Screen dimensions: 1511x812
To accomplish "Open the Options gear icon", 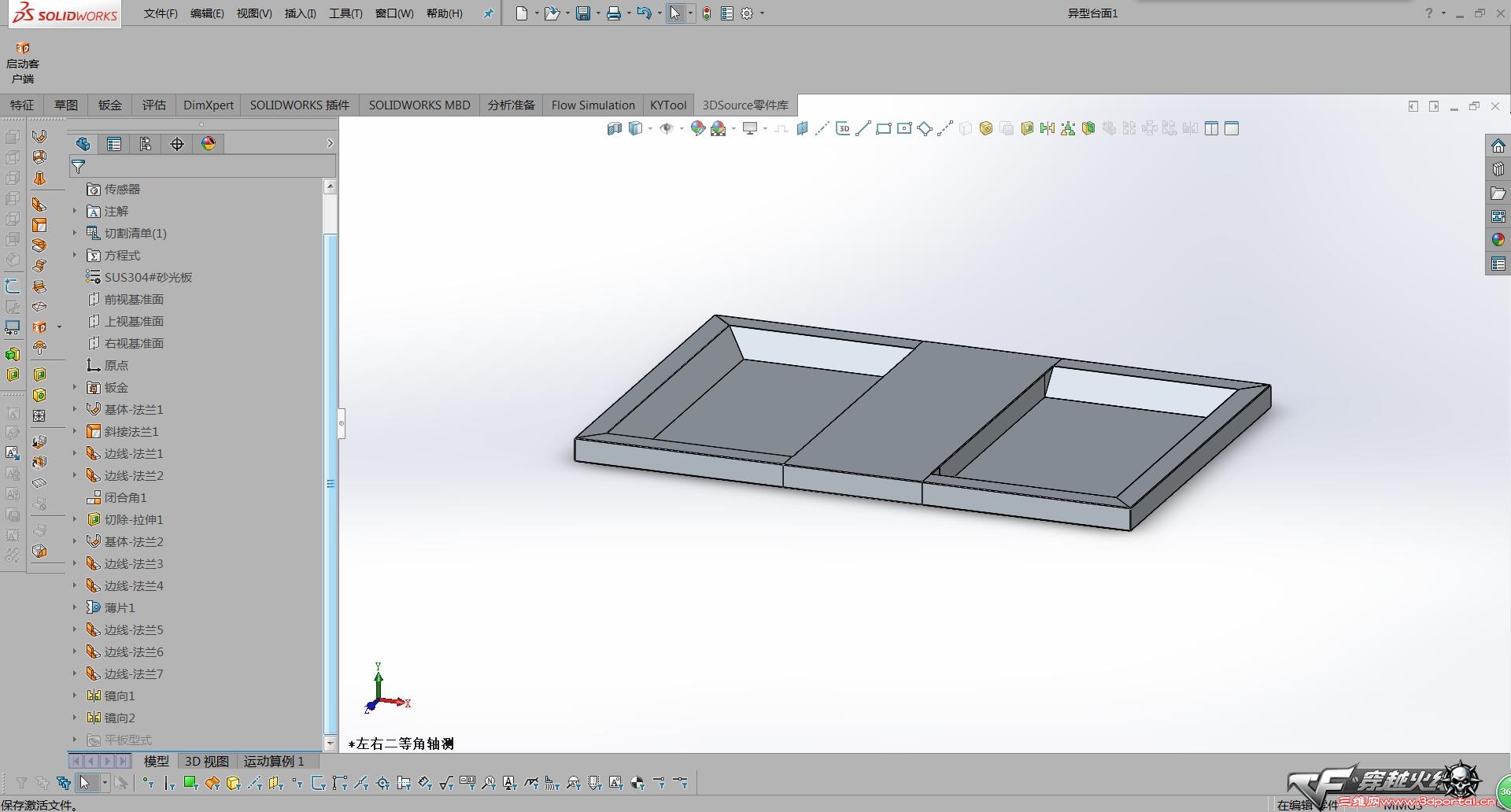I will (747, 13).
